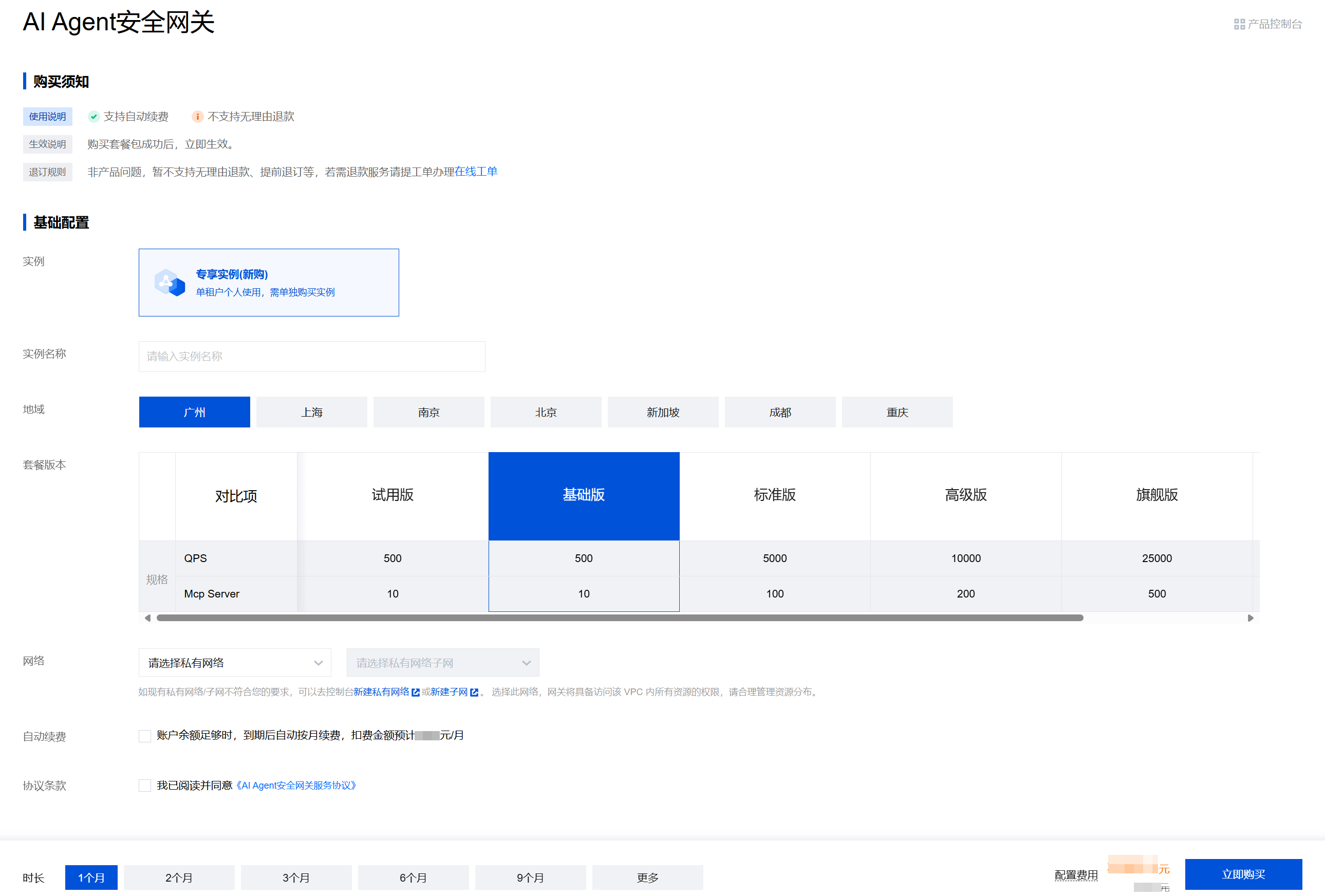Screen dimensions: 1325x896
Task: Choose the 3个月 duration tab
Action: [x=296, y=877]
